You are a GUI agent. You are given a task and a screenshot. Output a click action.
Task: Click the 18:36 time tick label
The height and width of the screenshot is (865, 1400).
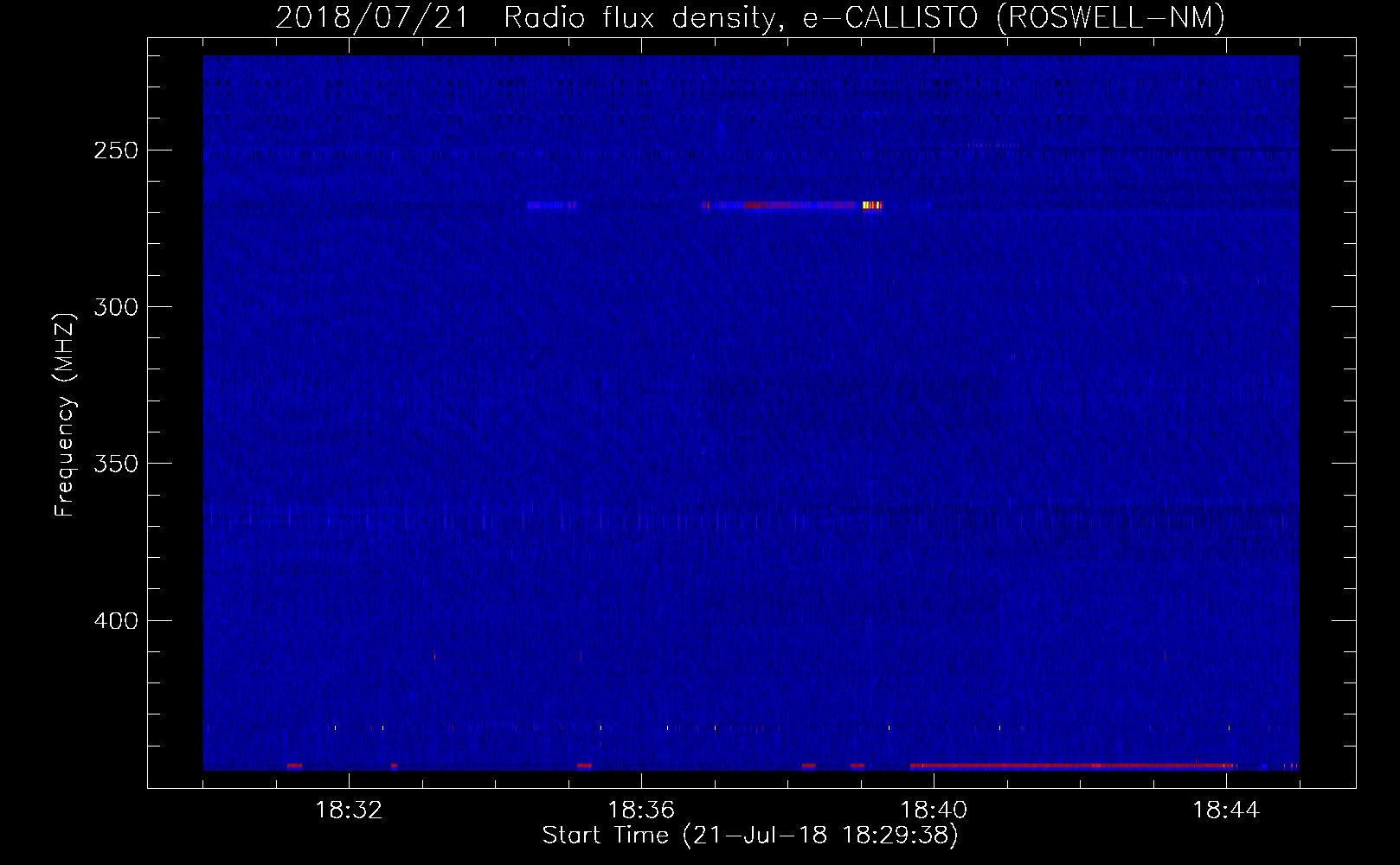(641, 811)
